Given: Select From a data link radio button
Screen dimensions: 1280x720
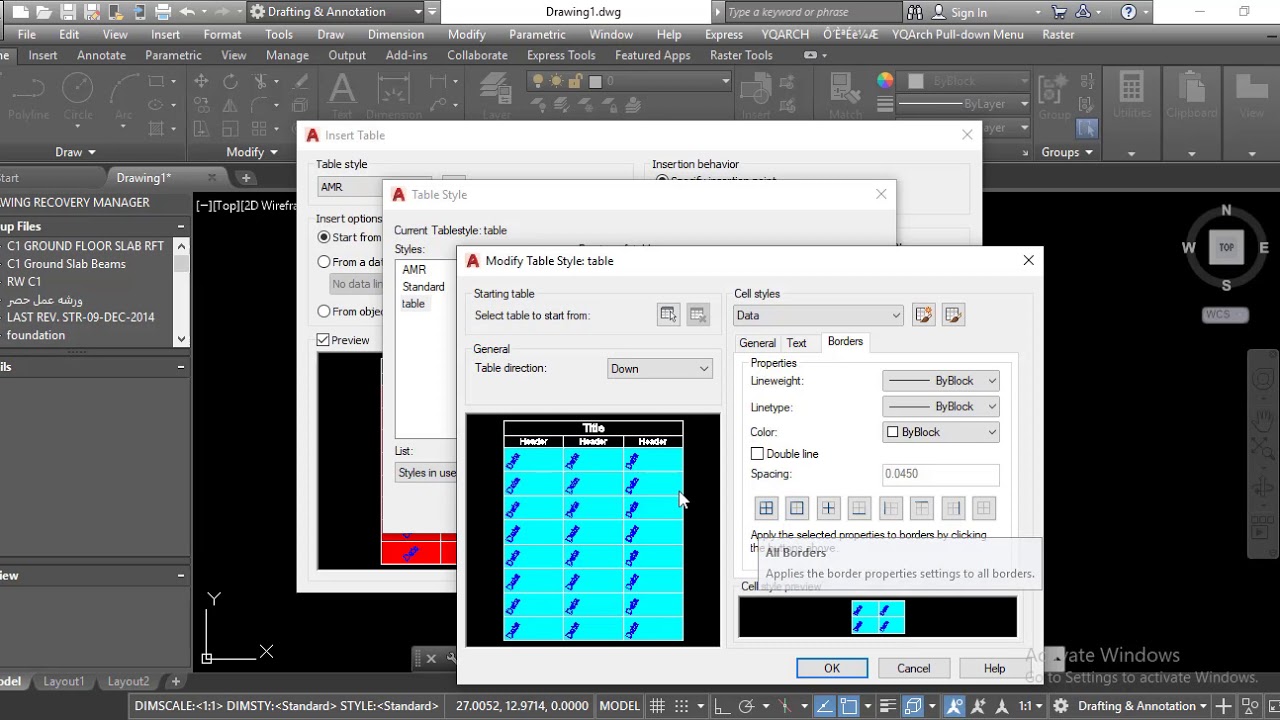Looking at the screenshot, I should coord(324,262).
